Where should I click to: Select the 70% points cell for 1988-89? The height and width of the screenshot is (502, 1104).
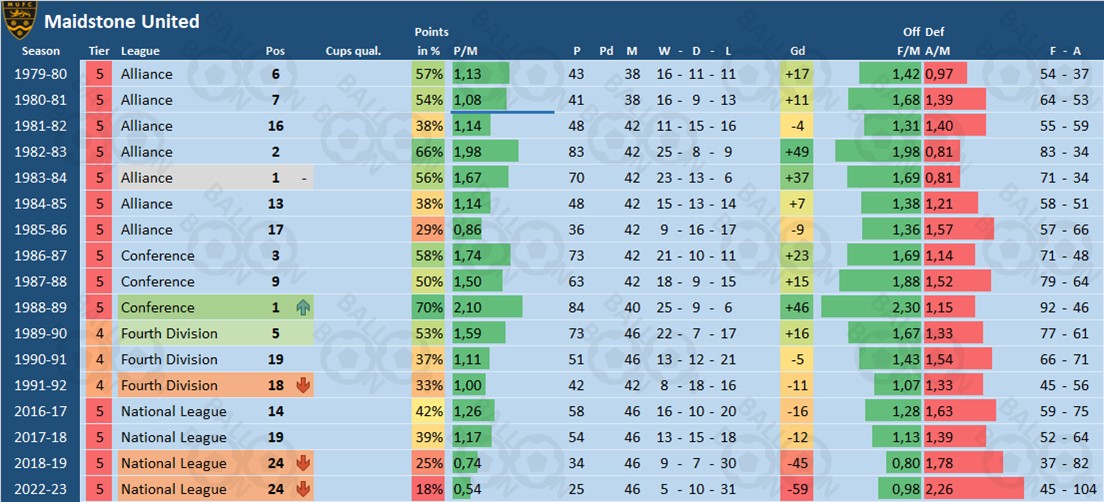428,308
